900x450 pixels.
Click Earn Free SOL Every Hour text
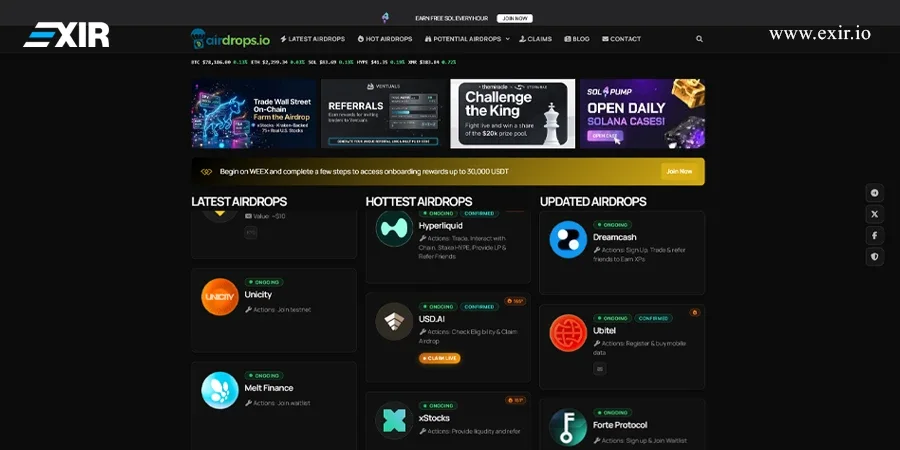click(452, 18)
